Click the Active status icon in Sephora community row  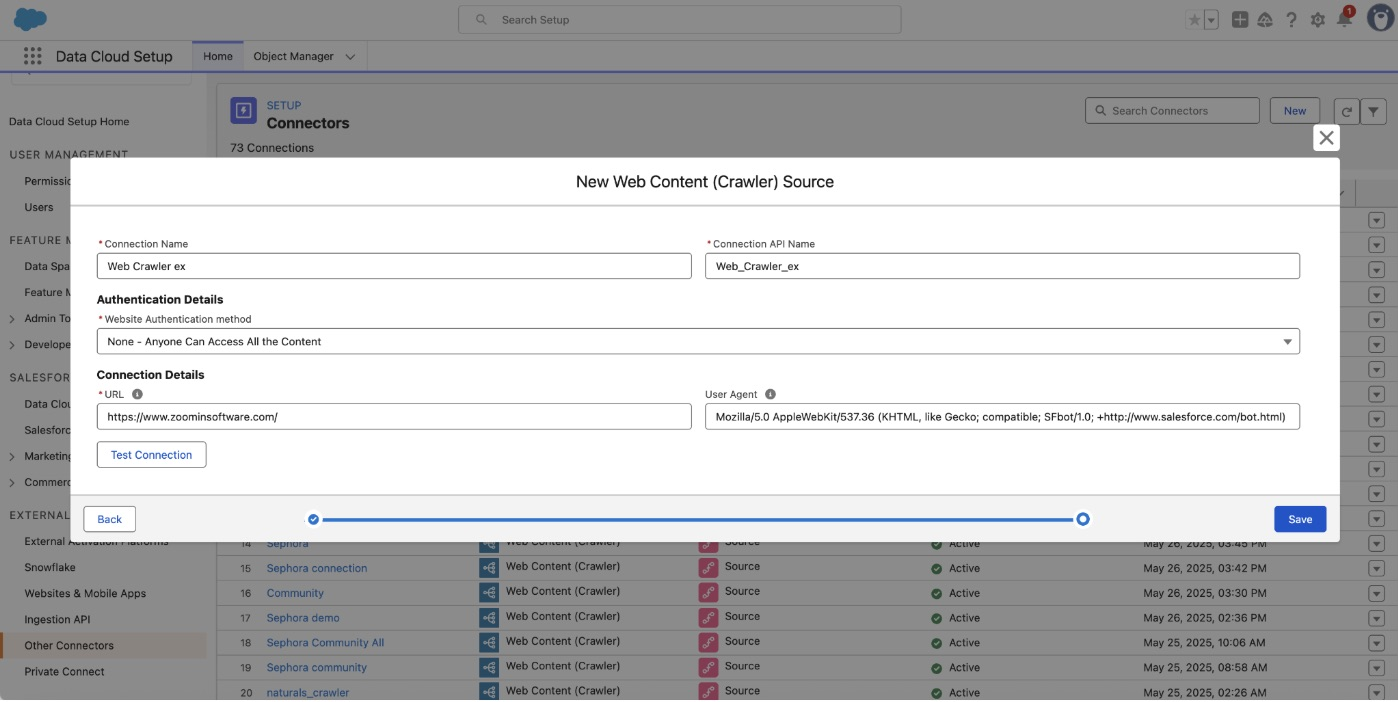click(x=937, y=668)
